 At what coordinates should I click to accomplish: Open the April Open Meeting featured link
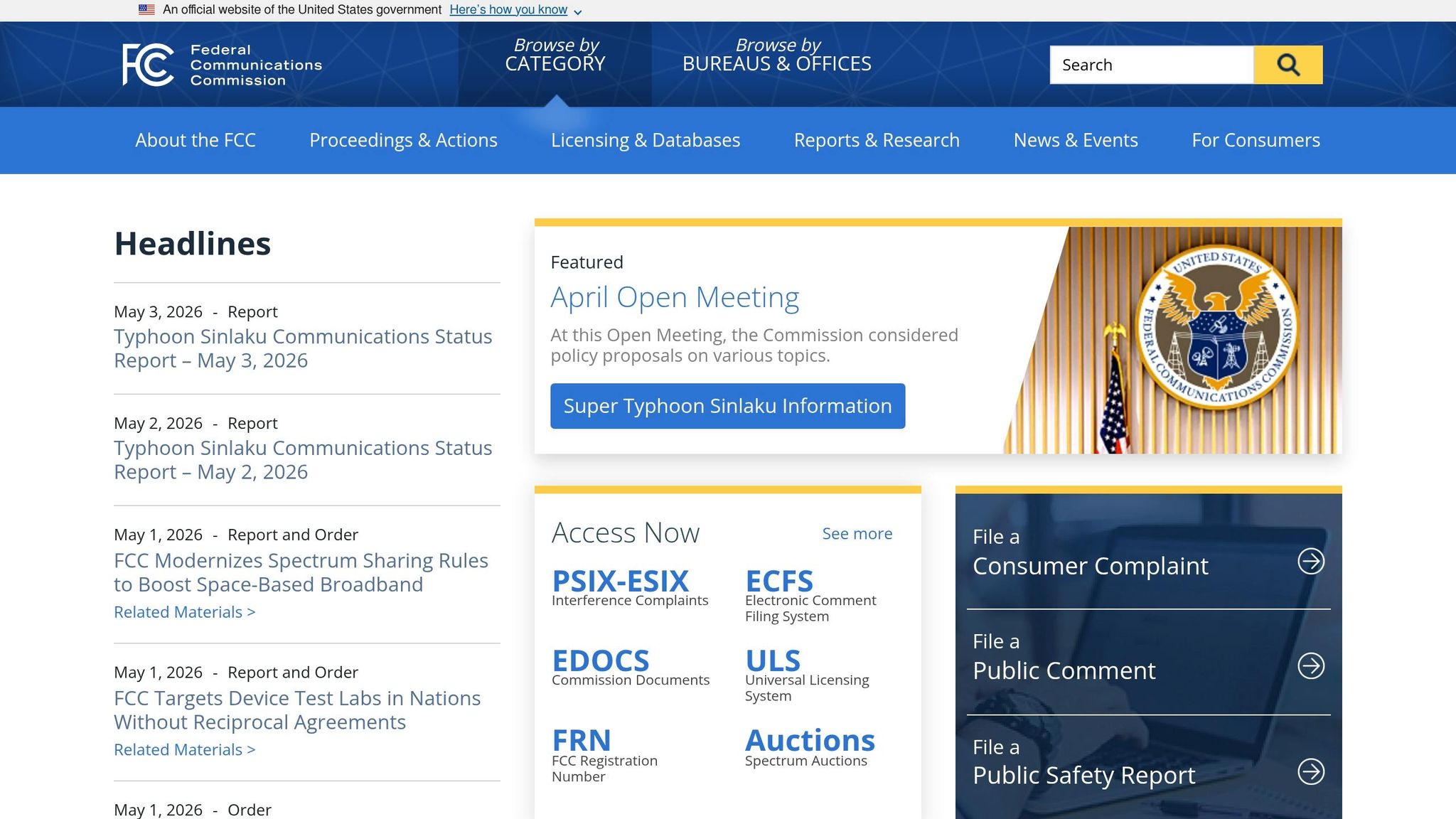[675, 297]
